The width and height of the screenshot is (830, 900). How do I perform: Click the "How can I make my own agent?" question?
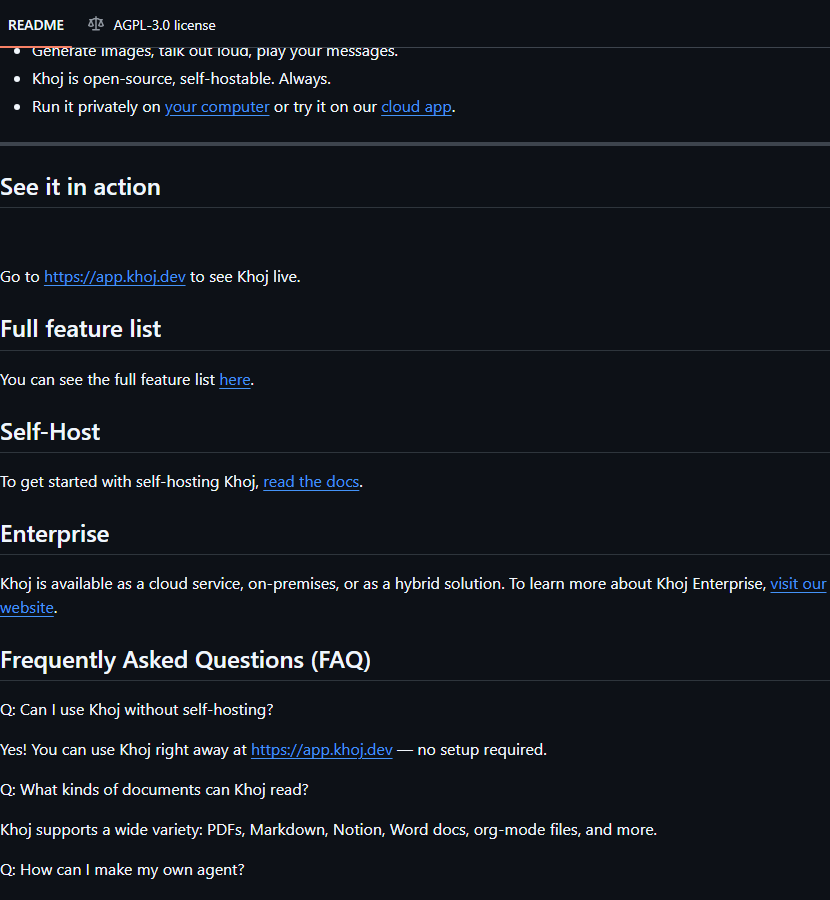coord(122,870)
